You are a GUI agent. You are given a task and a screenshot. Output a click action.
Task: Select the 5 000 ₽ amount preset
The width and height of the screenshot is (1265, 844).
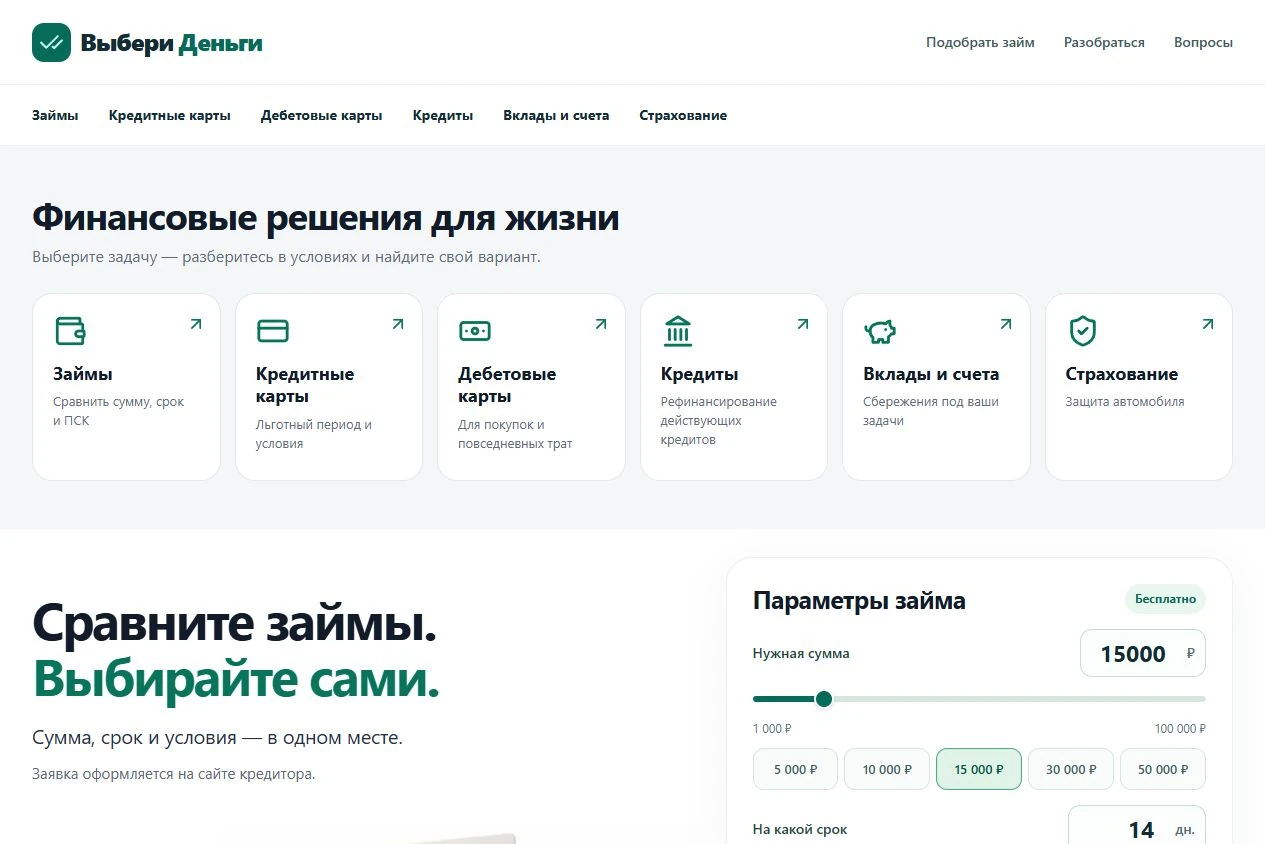pyautogui.click(x=796, y=769)
